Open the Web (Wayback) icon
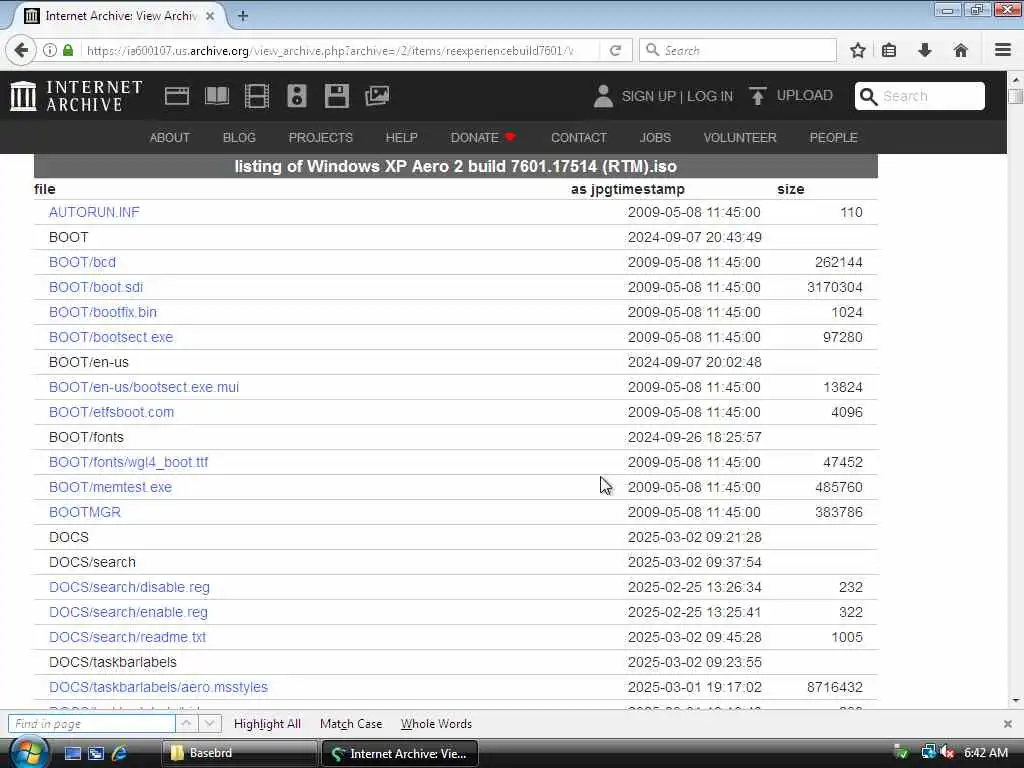This screenshot has height=768, width=1024. [176, 96]
